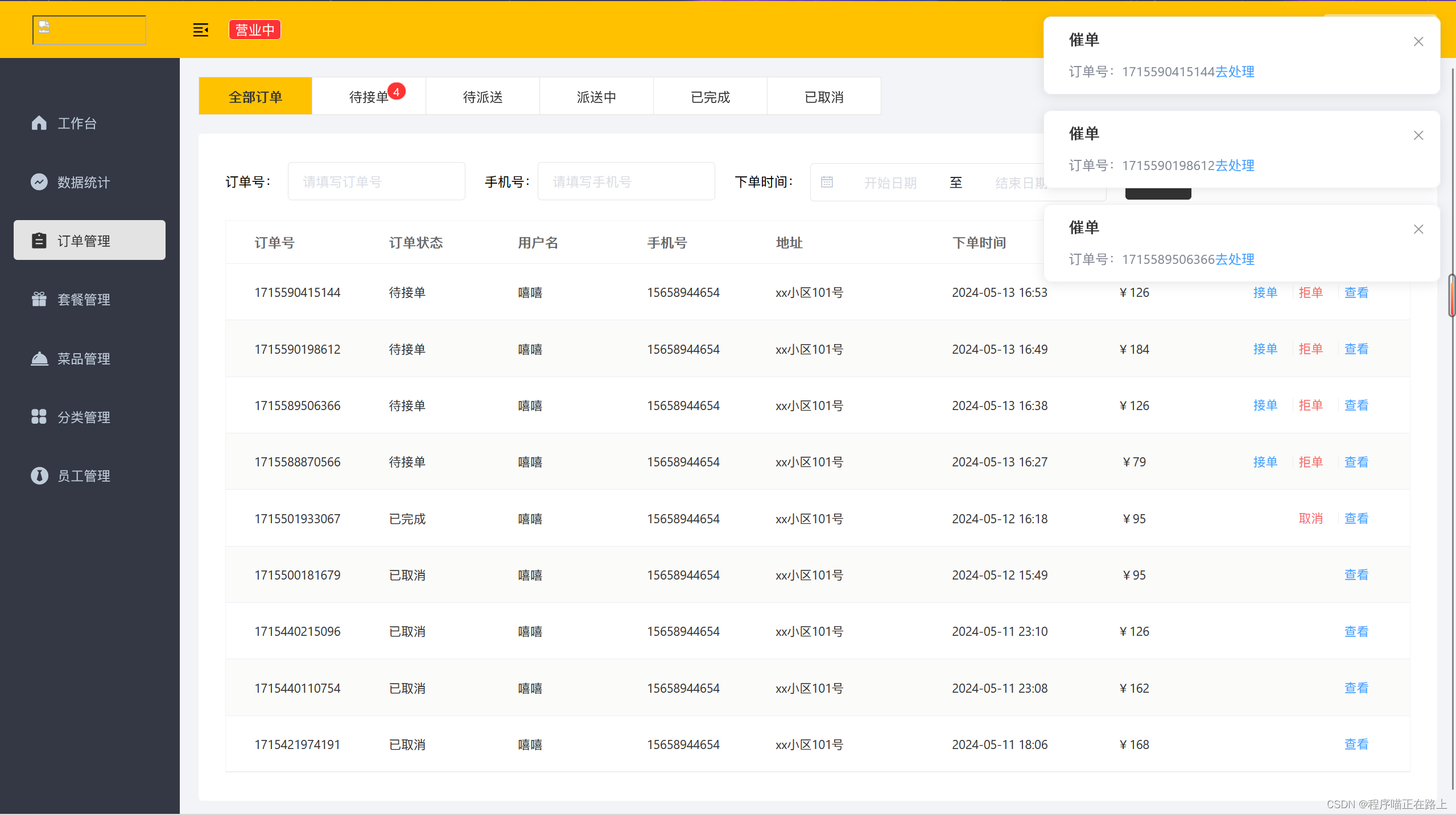This screenshot has height=815, width=1456.
Task: Open 套餐管理 via the gift icon
Action: (x=39, y=299)
